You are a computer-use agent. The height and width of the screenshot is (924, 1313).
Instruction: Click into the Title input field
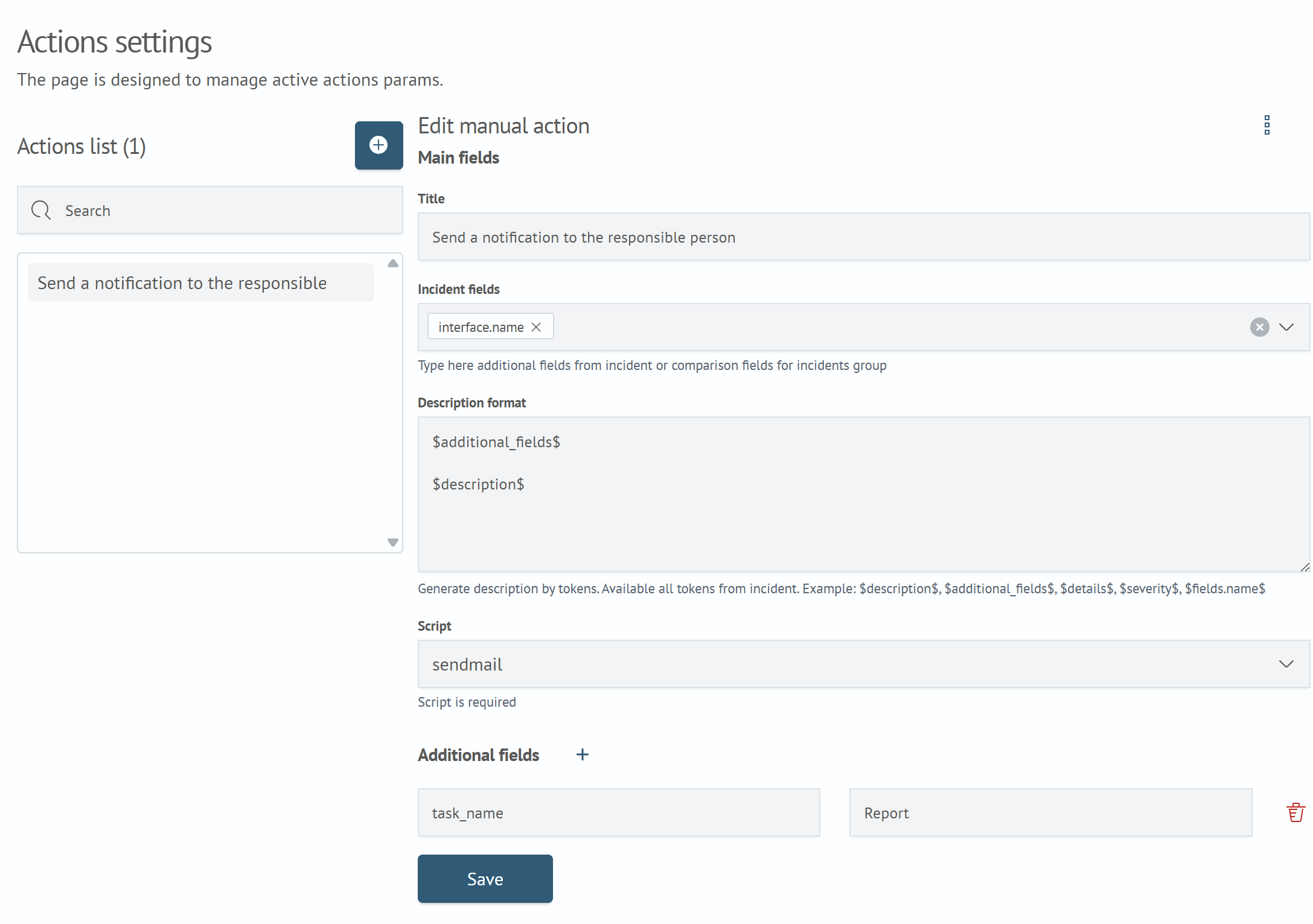tap(863, 237)
